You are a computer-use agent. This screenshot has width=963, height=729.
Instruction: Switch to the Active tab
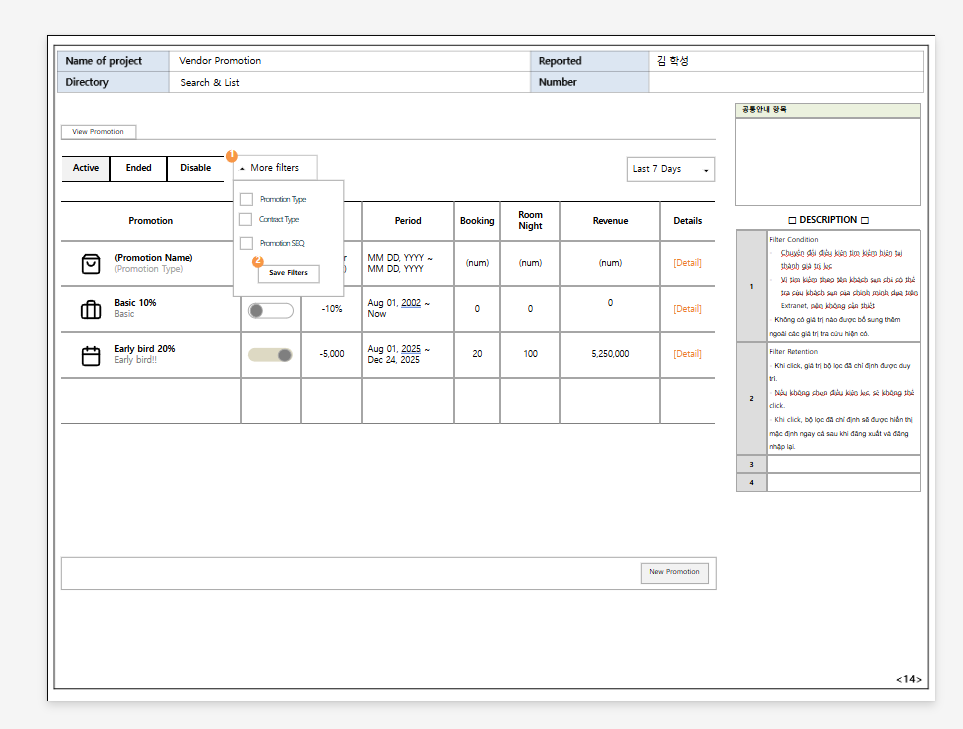(x=86, y=168)
